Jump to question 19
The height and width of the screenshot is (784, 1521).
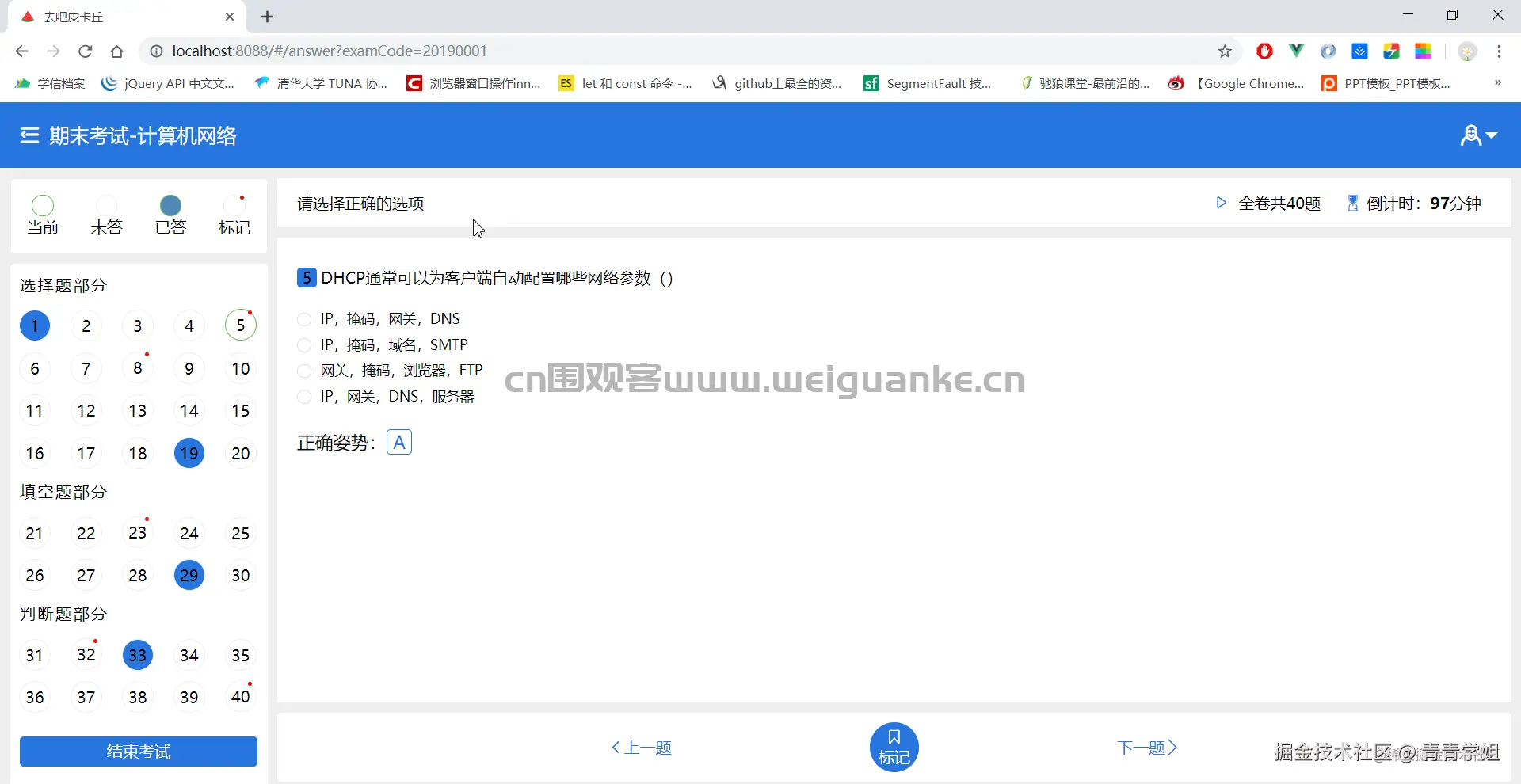(189, 453)
